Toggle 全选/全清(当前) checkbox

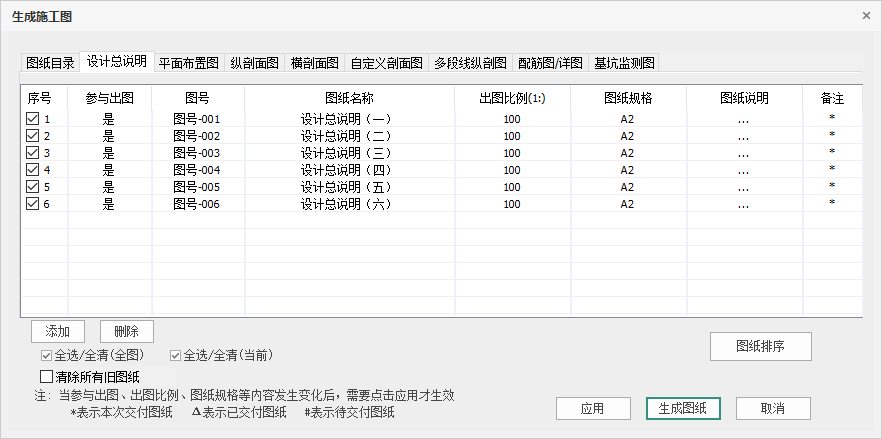pos(176,355)
